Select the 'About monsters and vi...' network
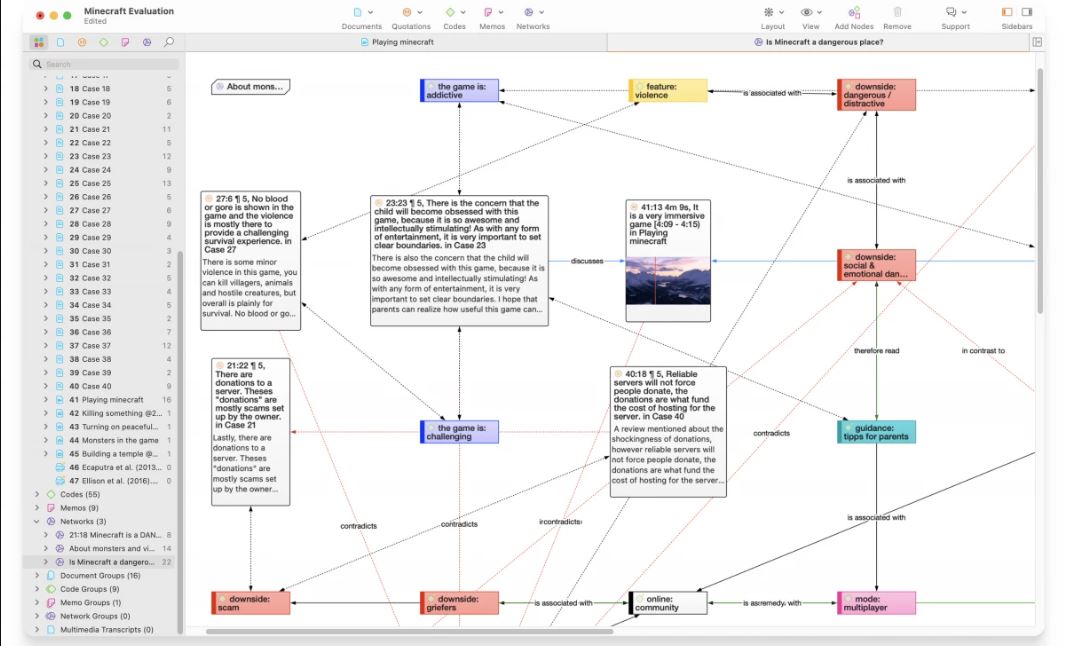 tap(111, 548)
